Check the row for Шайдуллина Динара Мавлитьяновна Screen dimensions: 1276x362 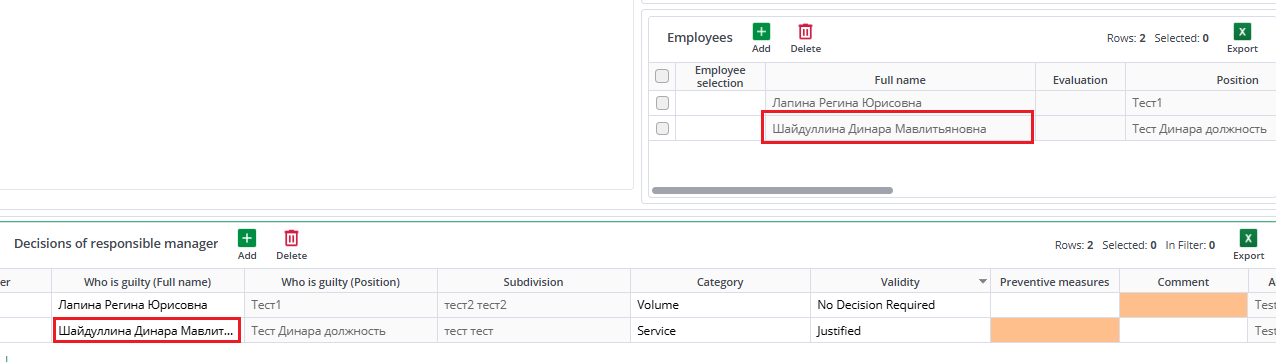[x=662, y=128]
